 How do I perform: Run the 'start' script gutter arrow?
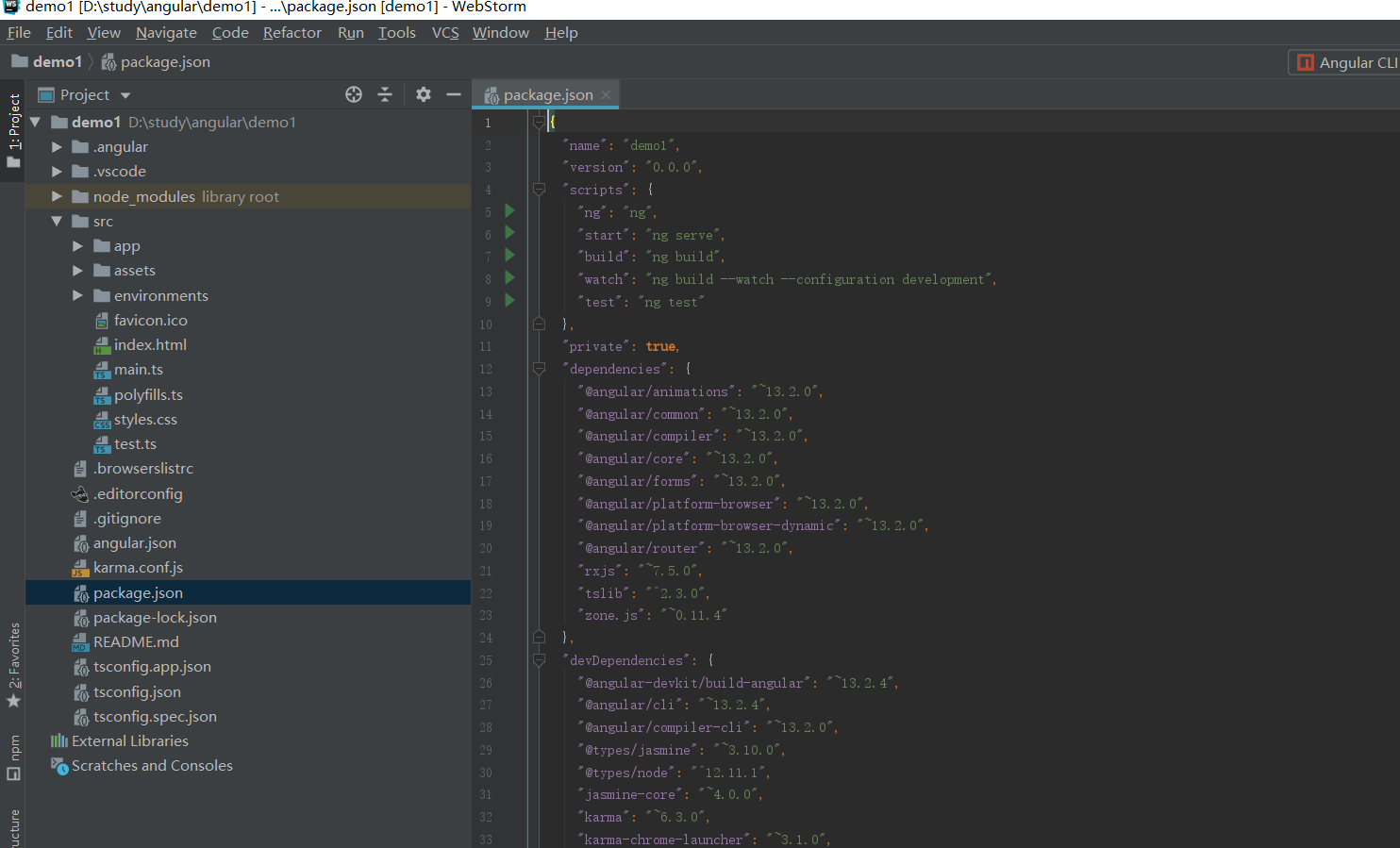(x=509, y=233)
